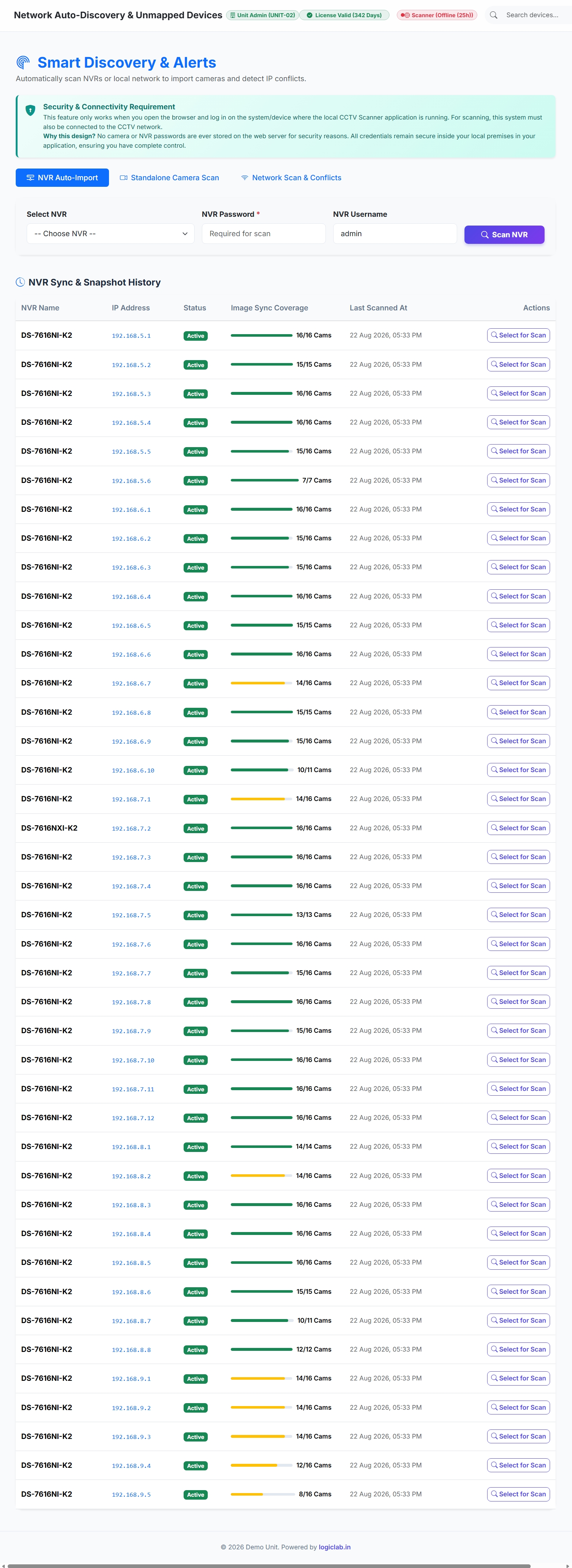Image resolution: width=572 pixels, height=1568 pixels.
Task: Focus the NVR Username field
Action: click(395, 234)
